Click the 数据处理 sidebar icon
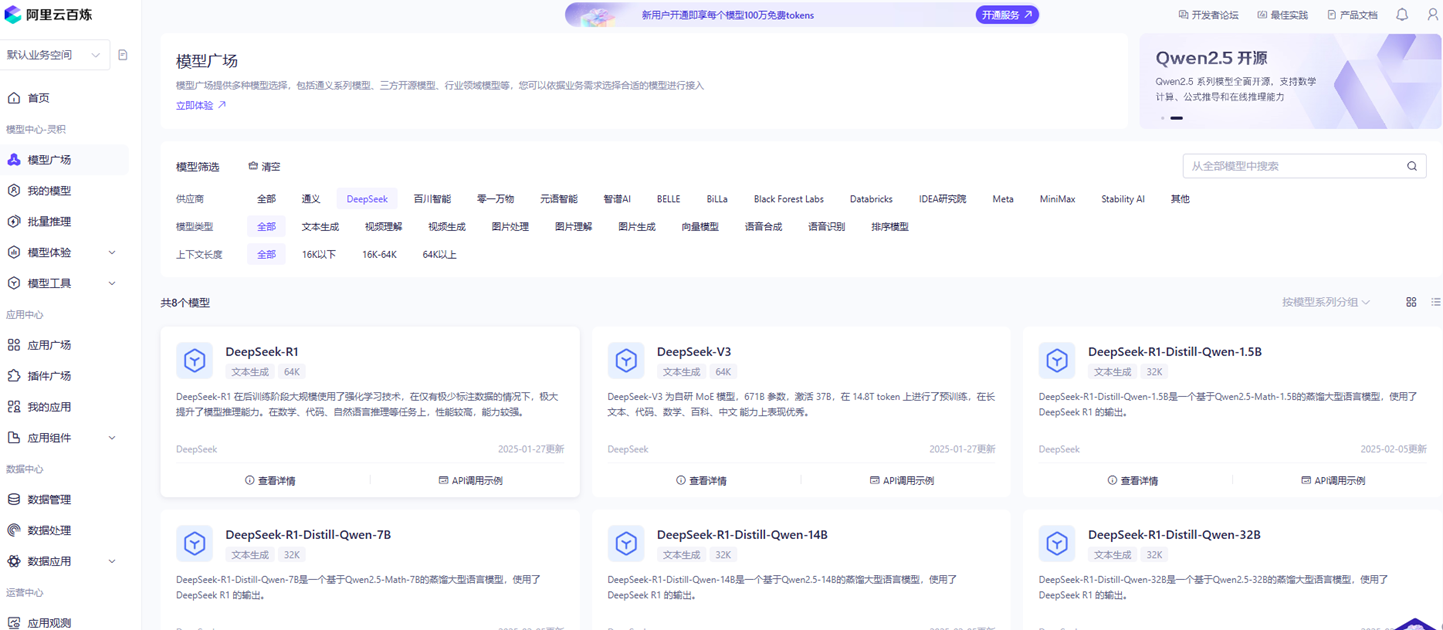This screenshot has width=1443, height=630. [14, 531]
